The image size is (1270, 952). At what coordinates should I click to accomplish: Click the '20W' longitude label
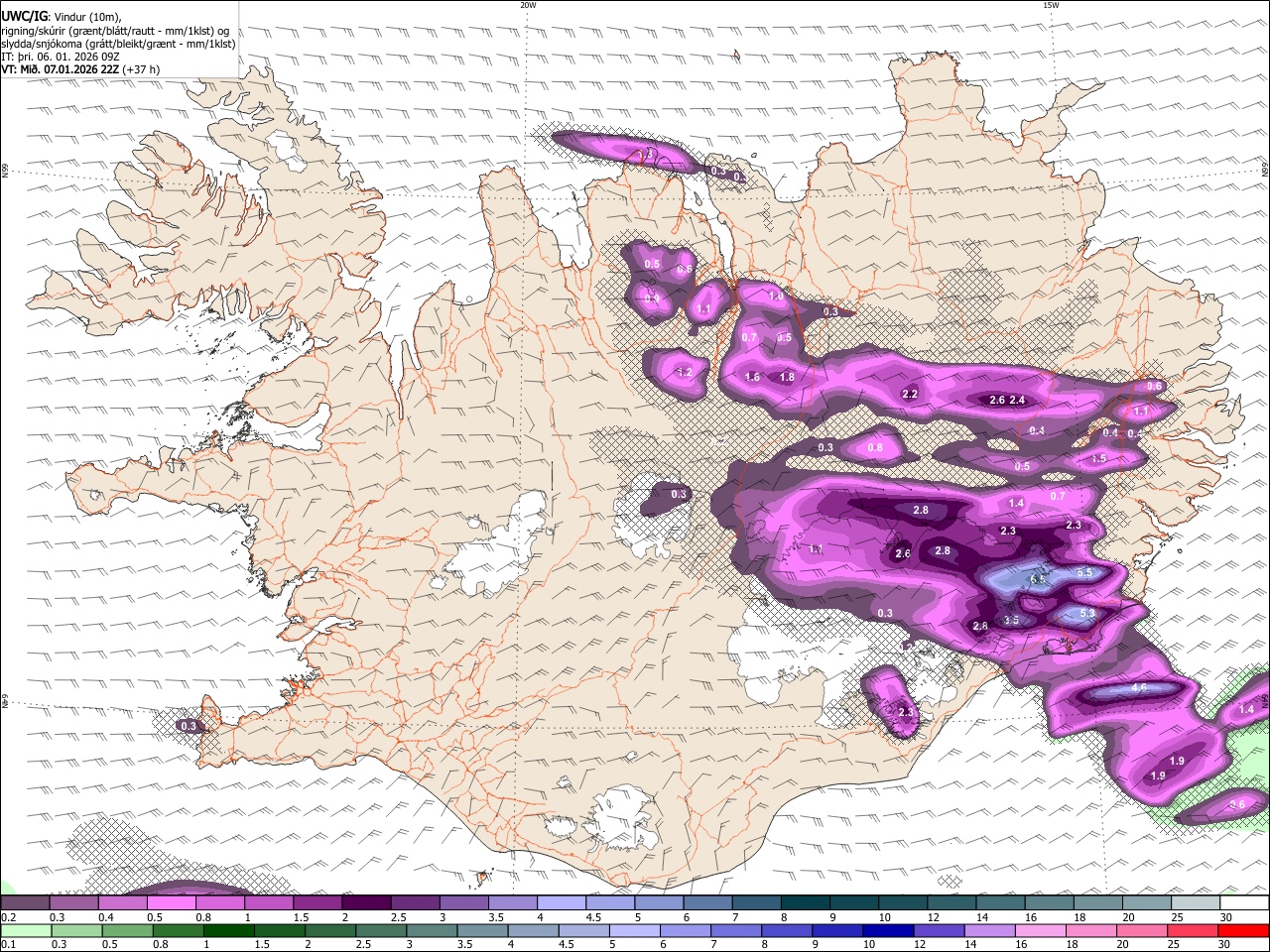528,5
